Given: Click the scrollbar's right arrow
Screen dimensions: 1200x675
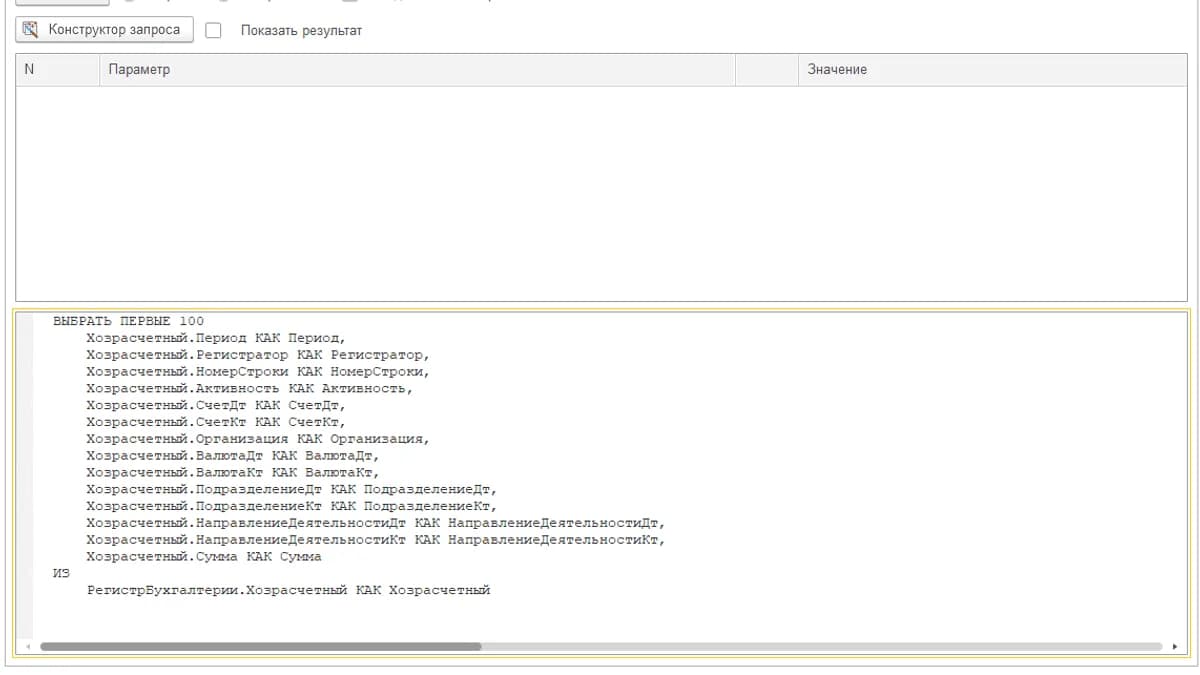Looking at the screenshot, I should coord(1175,647).
